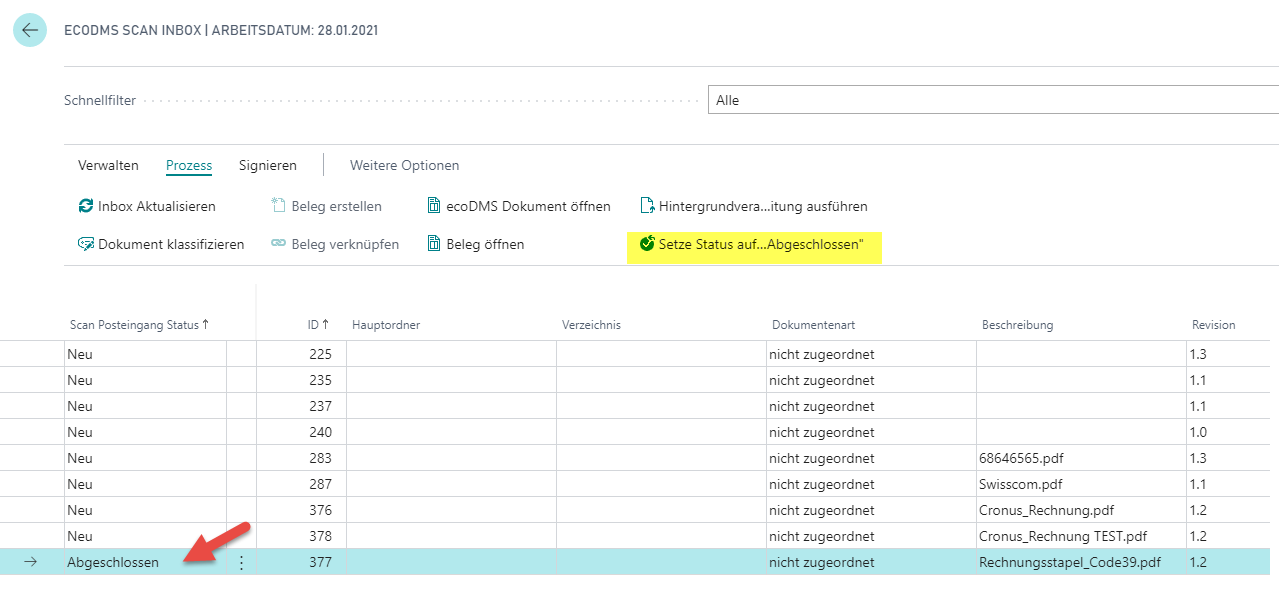Viewport: 1279px width, 616px height.
Task: Click the Beleg öffnen icon
Action: (434, 244)
